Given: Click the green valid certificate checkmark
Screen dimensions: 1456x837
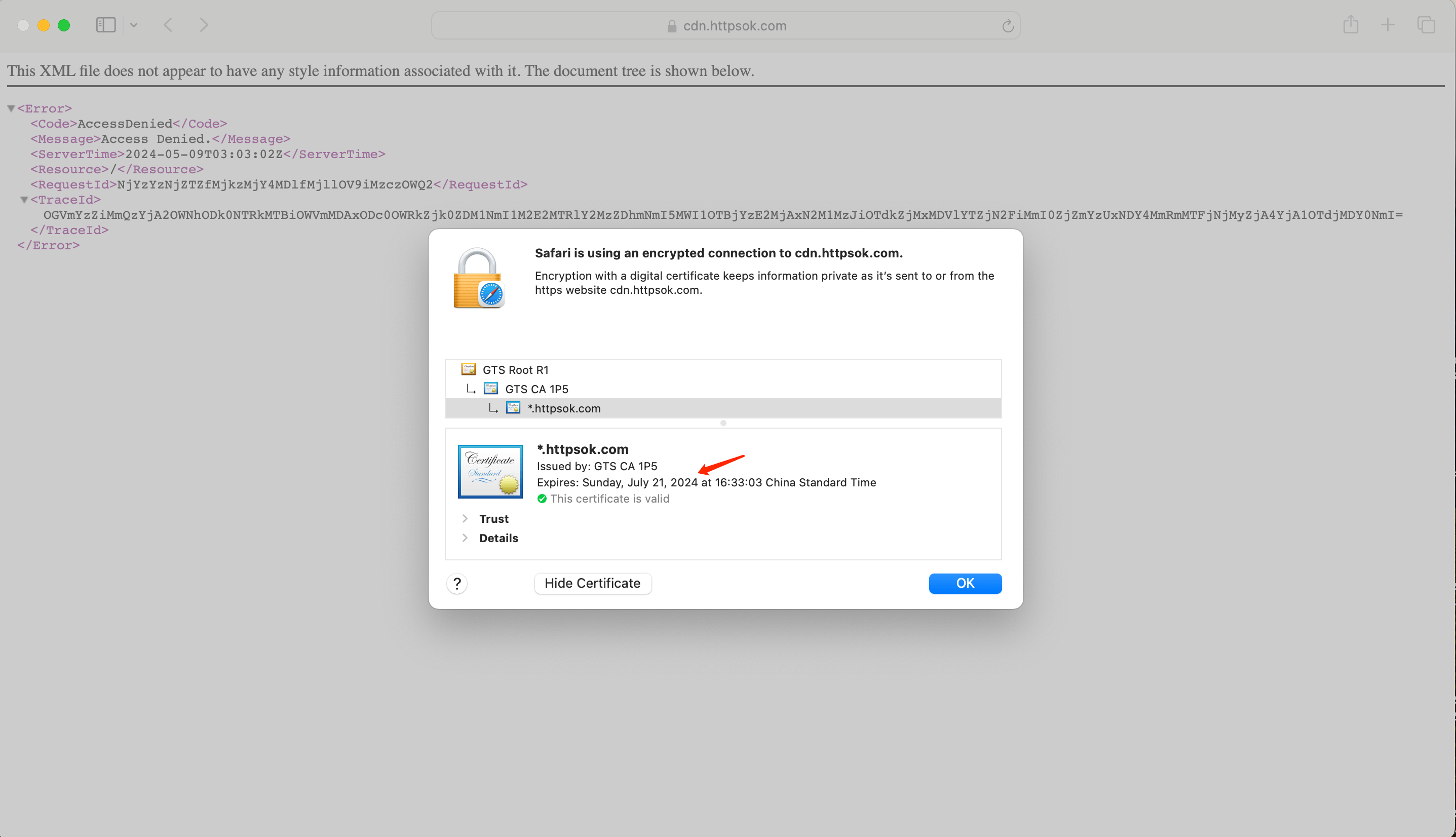Looking at the screenshot, I should pyautogui.click(x=543, y=499).
